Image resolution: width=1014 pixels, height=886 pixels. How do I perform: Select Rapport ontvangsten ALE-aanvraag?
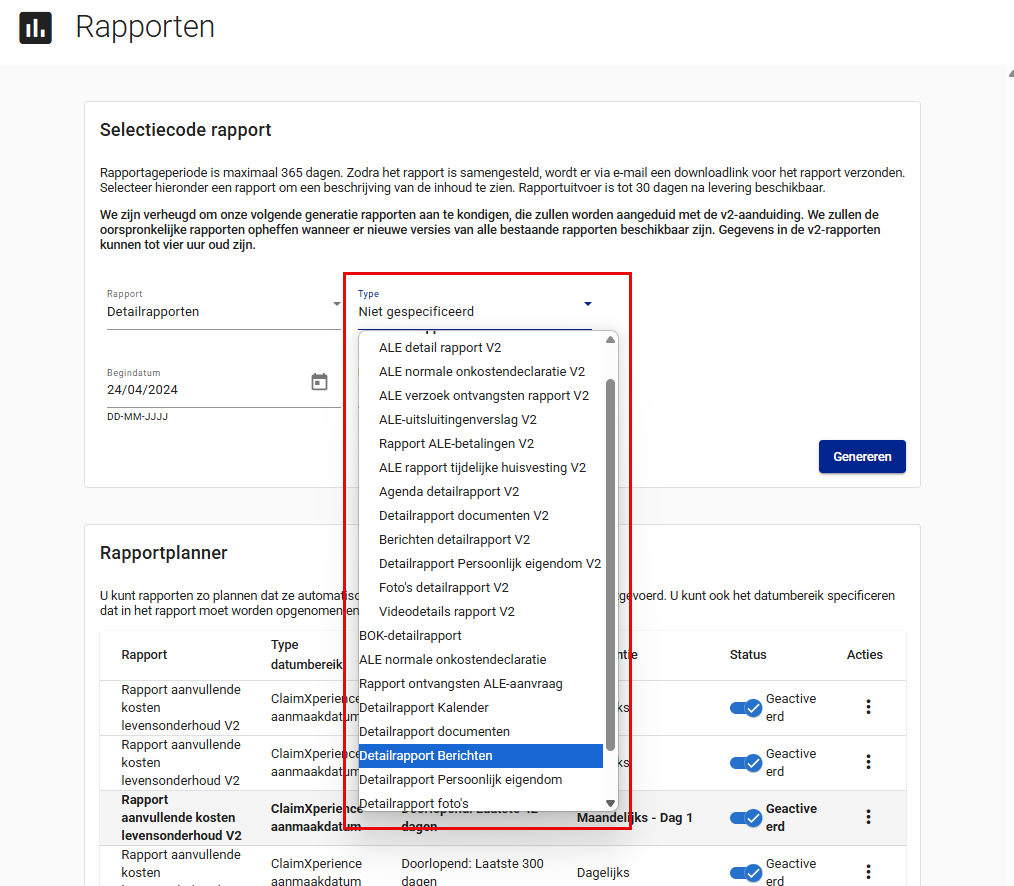[481, 684]
